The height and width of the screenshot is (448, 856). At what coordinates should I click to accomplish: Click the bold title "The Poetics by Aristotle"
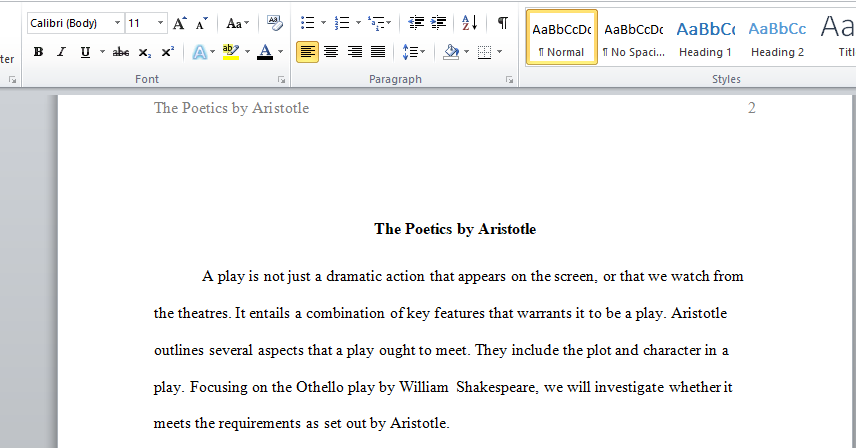[x=455, y=229]
